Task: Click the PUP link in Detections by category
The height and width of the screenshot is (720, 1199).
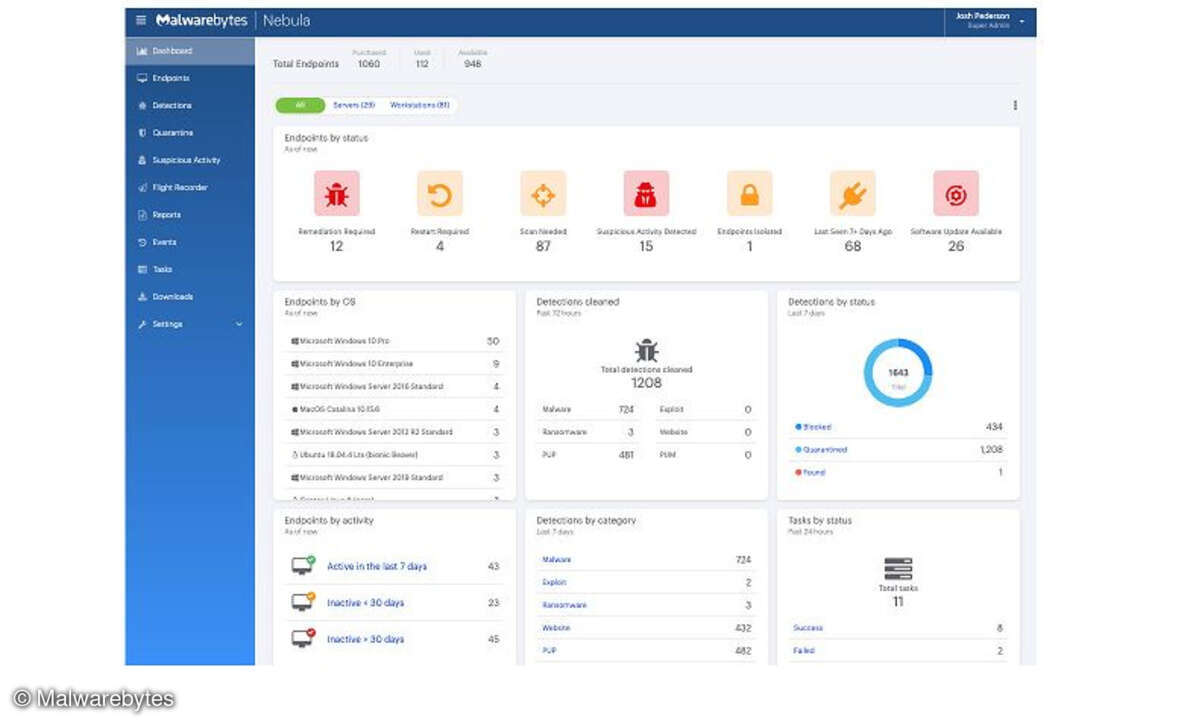Action: 548,651
